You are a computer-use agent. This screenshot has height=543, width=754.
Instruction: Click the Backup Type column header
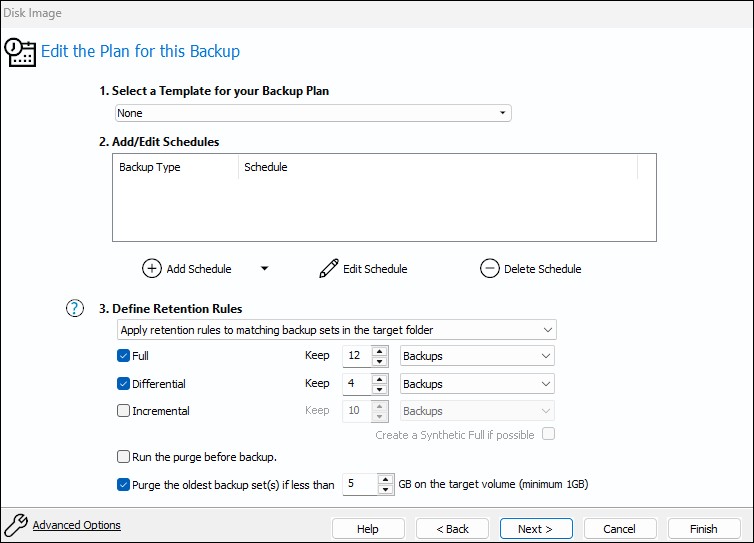point(176,167)
